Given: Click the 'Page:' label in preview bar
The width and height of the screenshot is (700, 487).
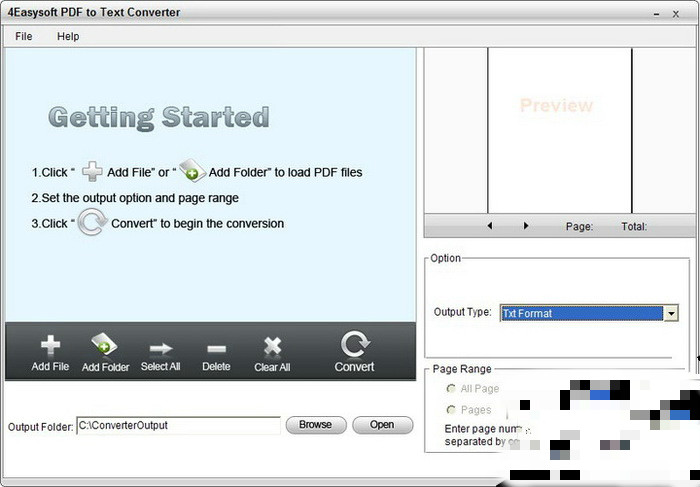Looking at the screenshot, I should [x=579, y=226].
